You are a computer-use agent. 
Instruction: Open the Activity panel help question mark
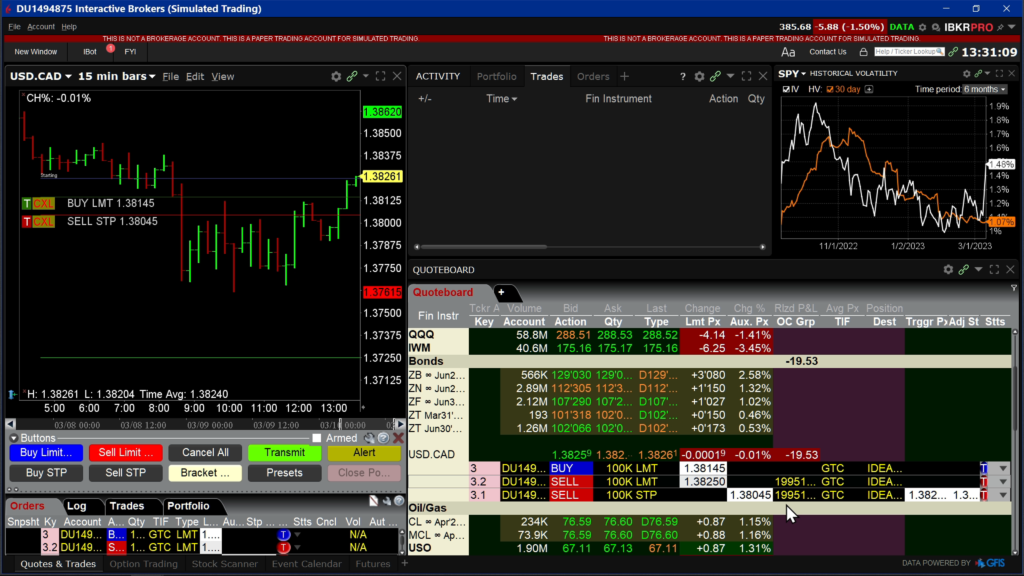tap(683, 76)
